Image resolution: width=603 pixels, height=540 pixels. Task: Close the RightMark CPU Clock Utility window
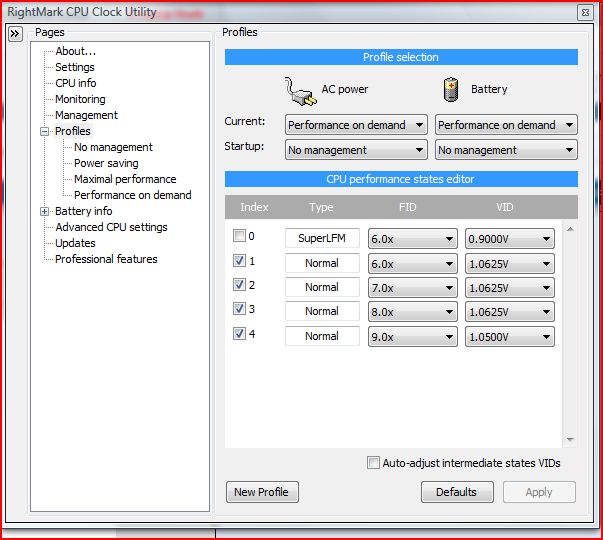585,12
